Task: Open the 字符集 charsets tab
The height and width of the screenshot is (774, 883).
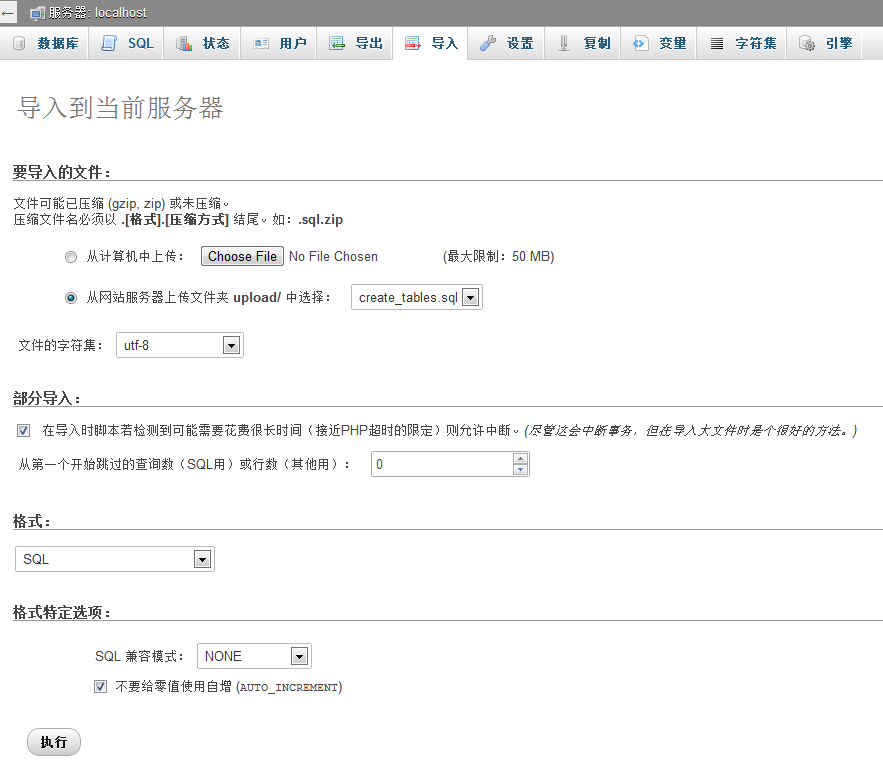Action: click(743, 44)
